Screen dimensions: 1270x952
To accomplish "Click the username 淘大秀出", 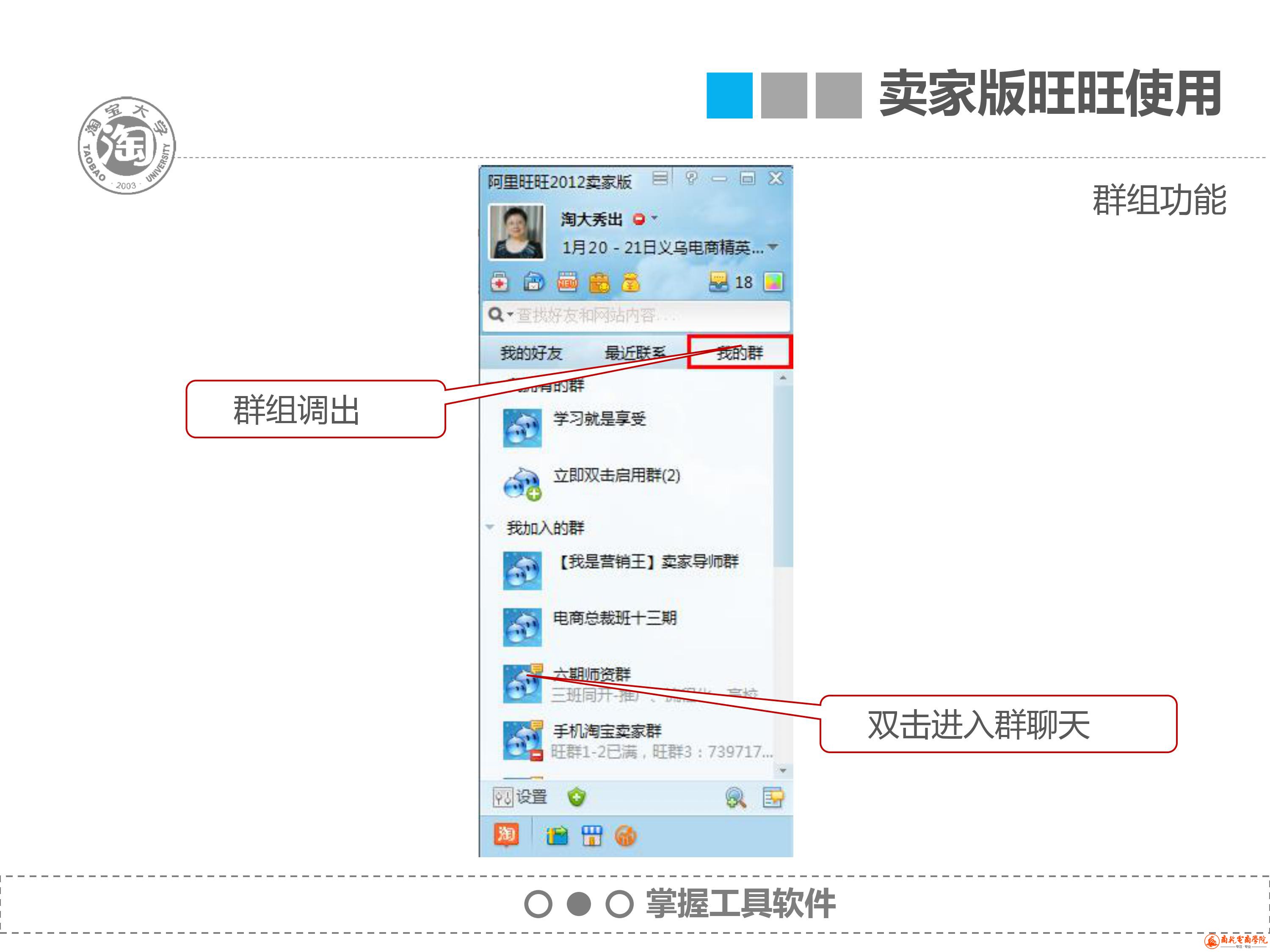I will pos(591,219).
